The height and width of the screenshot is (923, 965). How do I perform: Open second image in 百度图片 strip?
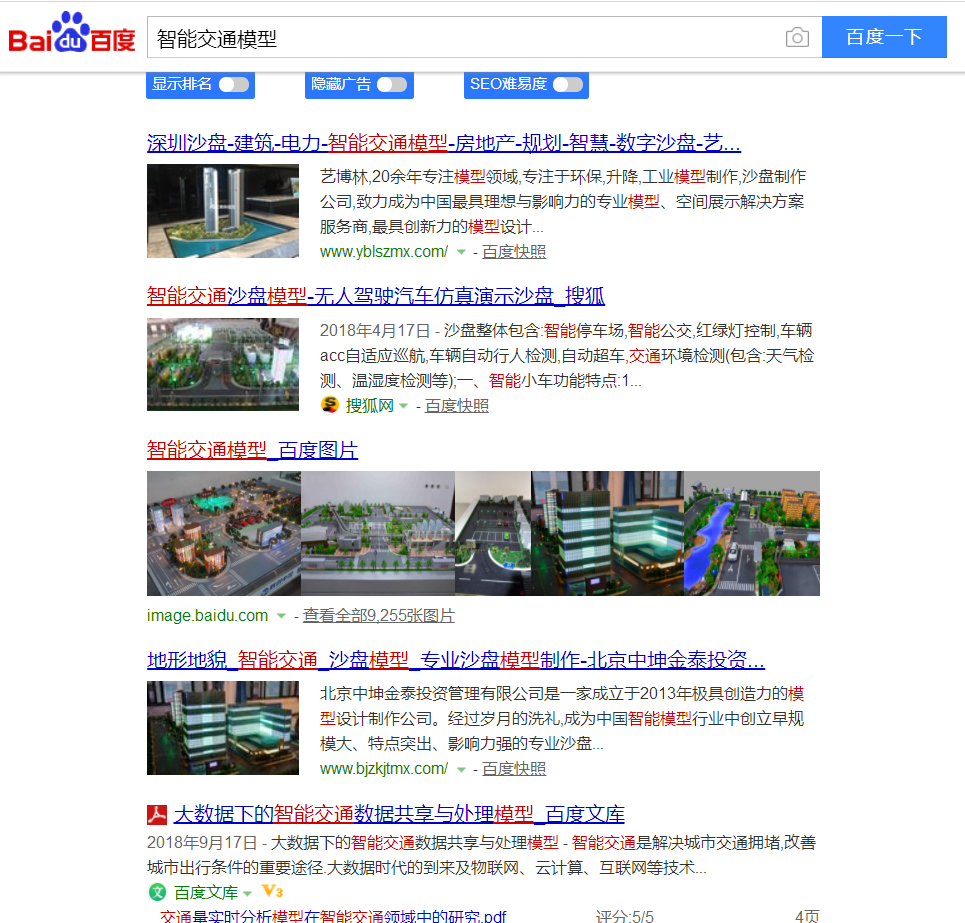(378, 533)
